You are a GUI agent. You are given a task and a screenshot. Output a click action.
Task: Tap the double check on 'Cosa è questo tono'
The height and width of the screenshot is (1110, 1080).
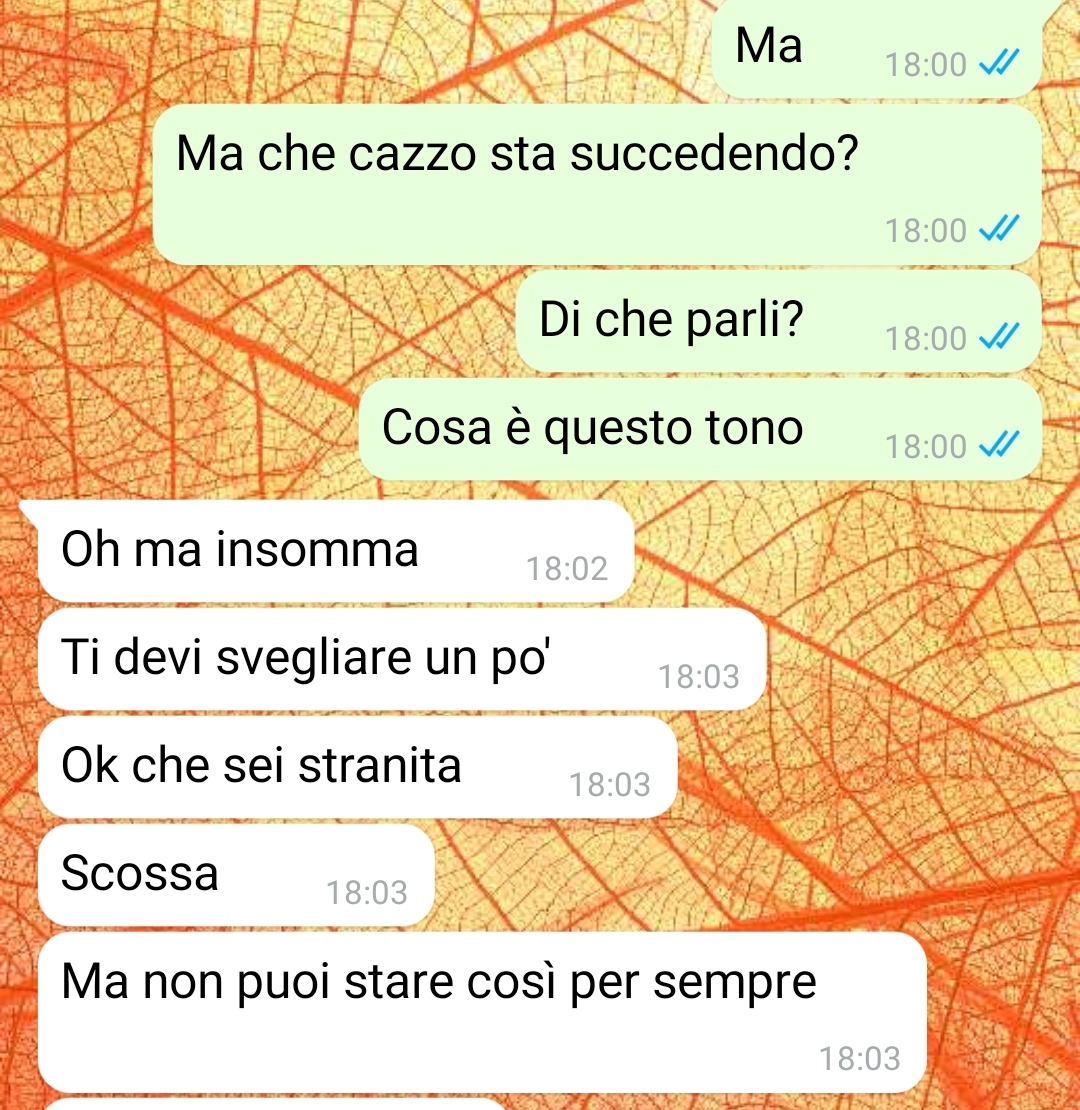(999, 445)
